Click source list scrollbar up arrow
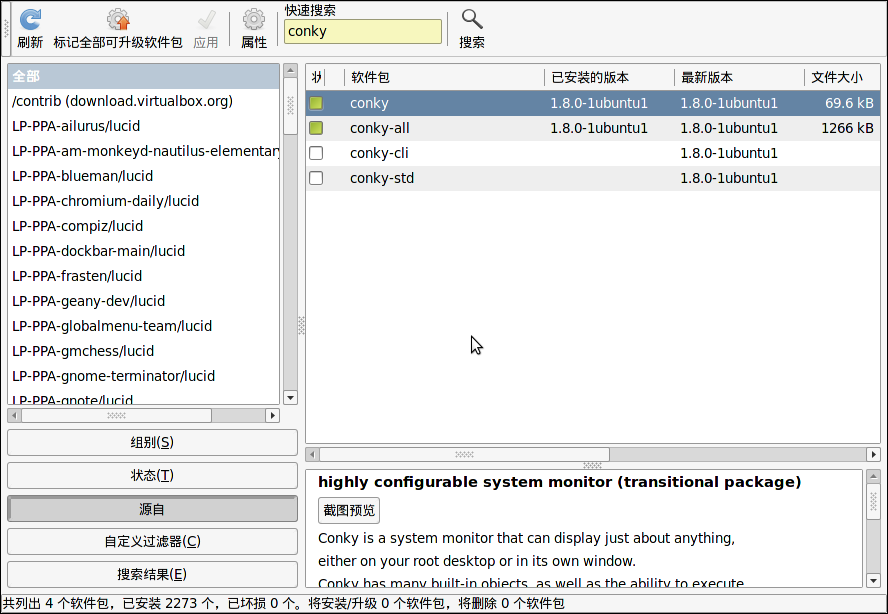888x614 pixels. coord(291,70)
